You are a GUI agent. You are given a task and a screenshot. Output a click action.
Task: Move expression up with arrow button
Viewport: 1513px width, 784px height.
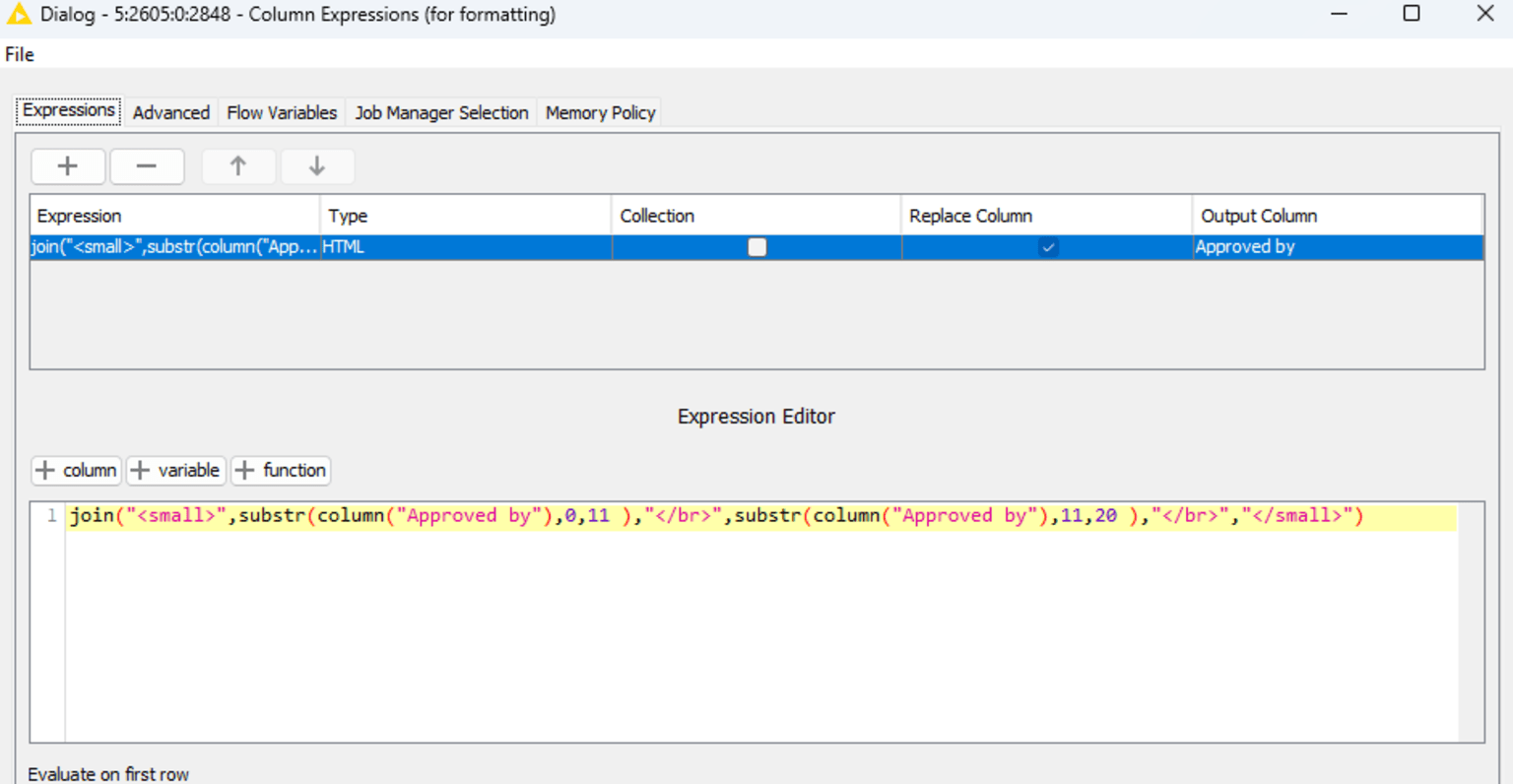[238, 166]
